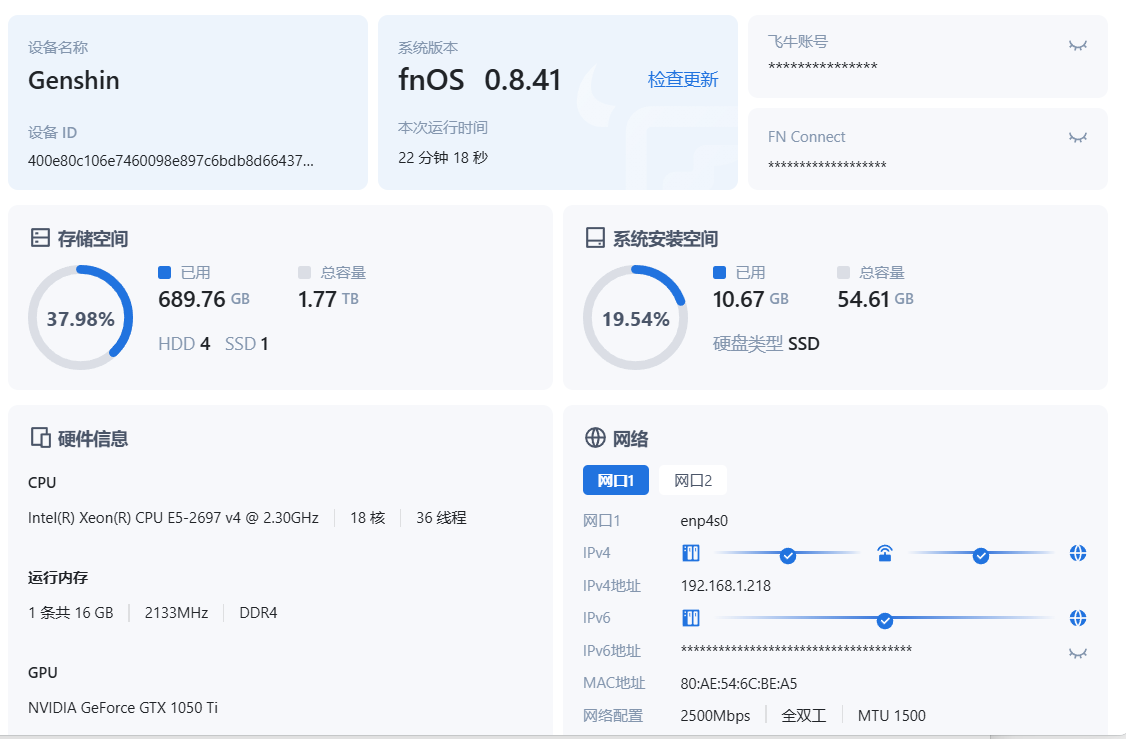Screen dimensions: 1126x739
Task: Select the 网口1 tab
Action: tap(615, 480)
